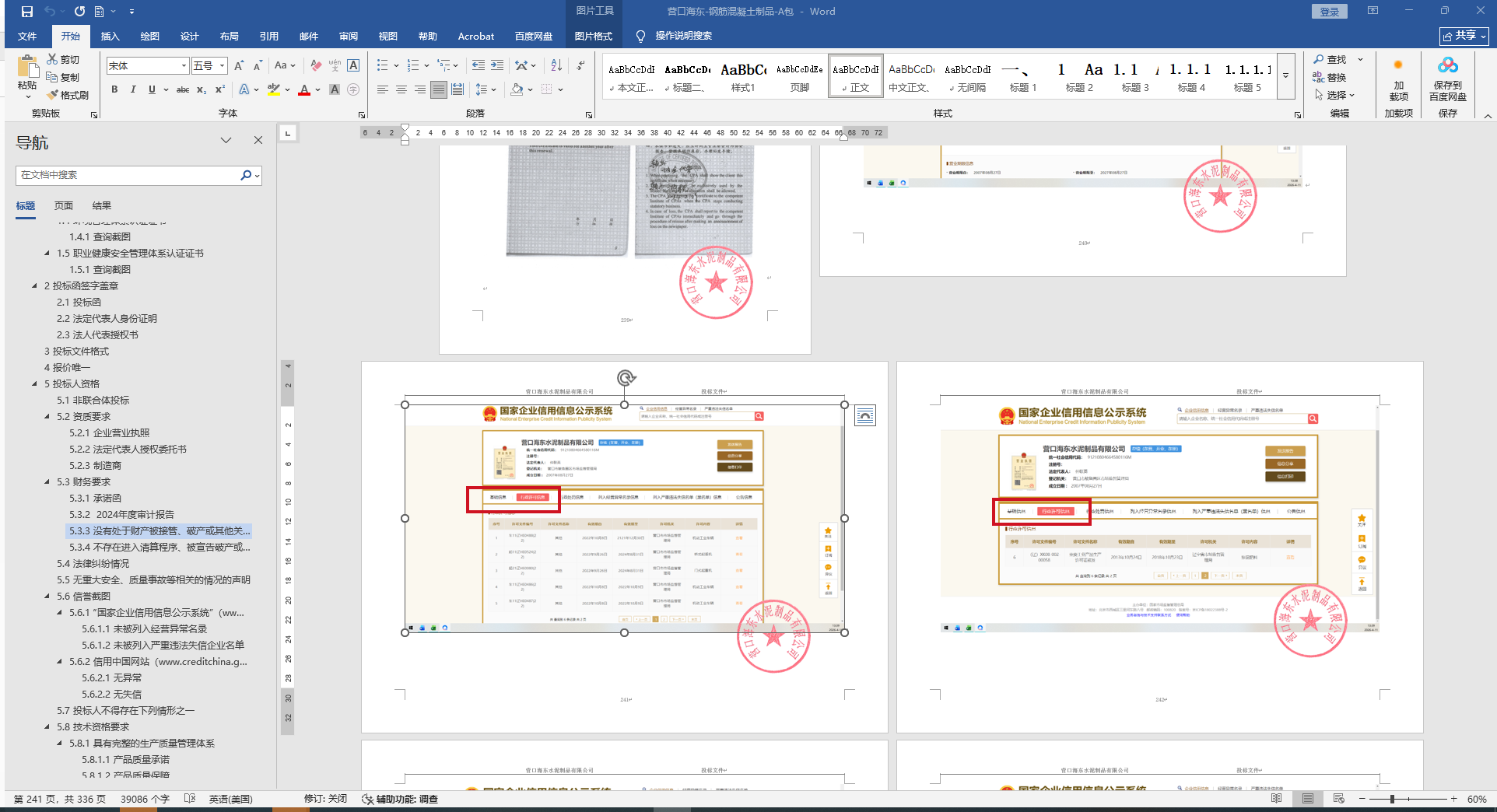
Task: Click the 登录 sign-in button
Action: click(1329, 12)
